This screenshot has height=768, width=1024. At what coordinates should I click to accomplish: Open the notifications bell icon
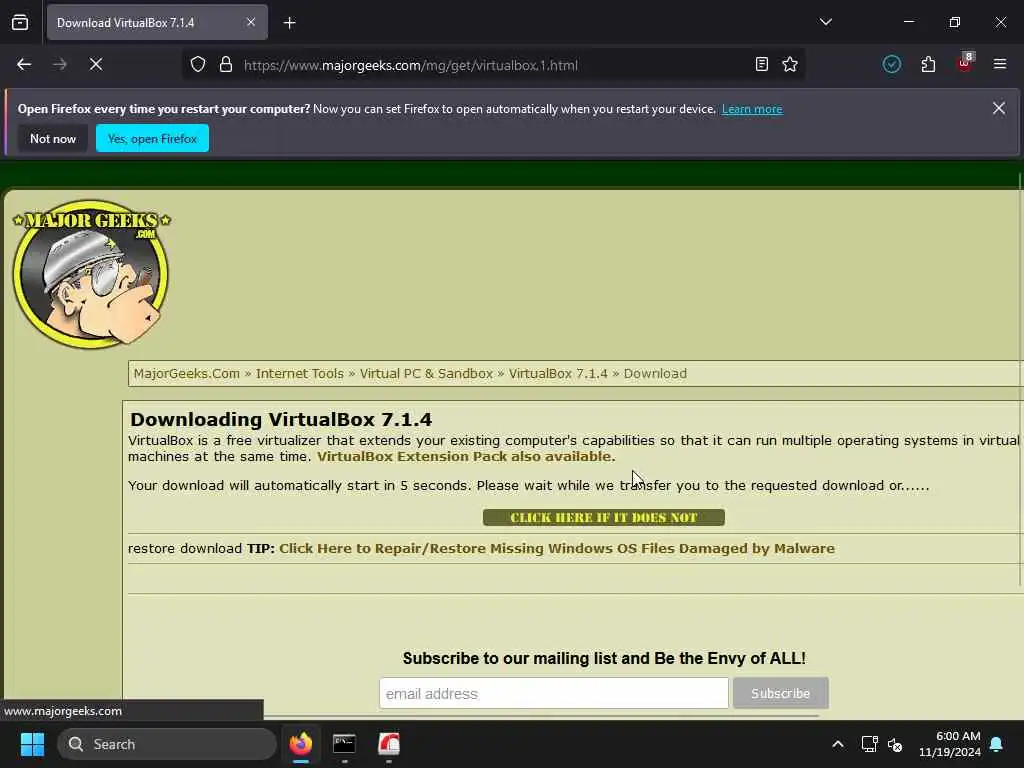tap(997, 744)
